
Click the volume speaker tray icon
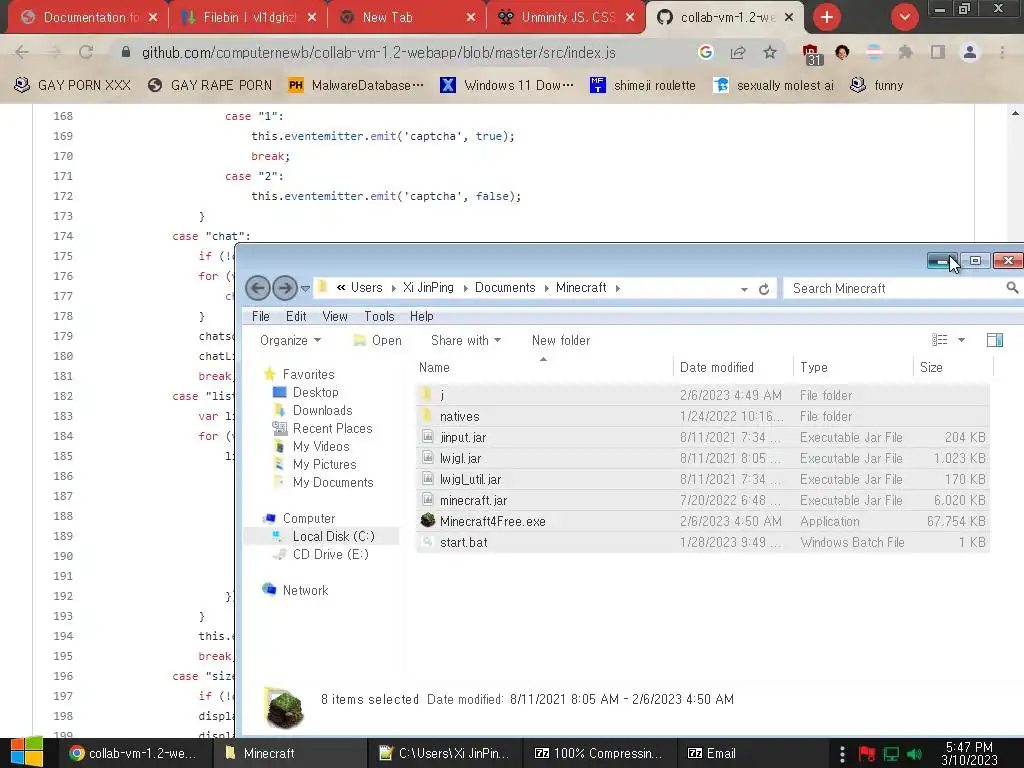click(x=914, y=754)
